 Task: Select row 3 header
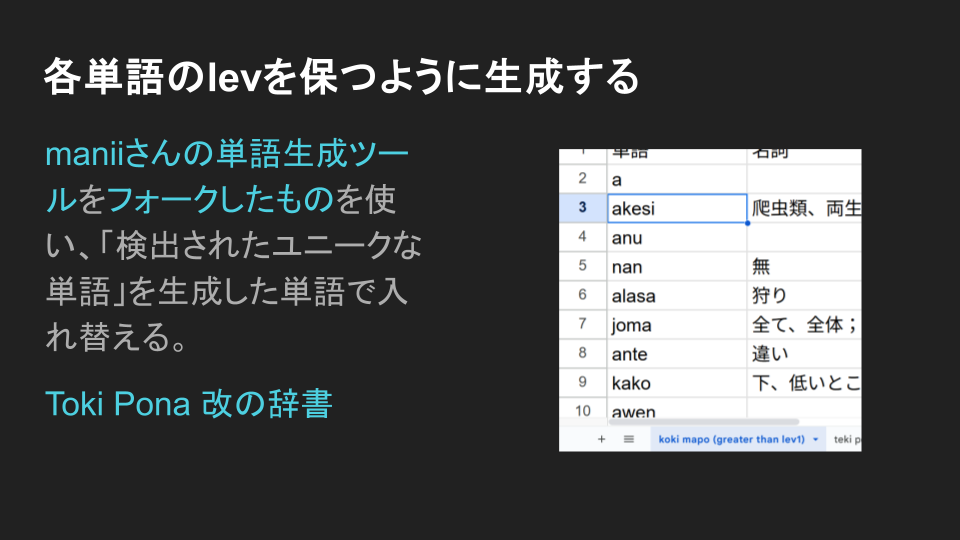[x=582, y=208]
